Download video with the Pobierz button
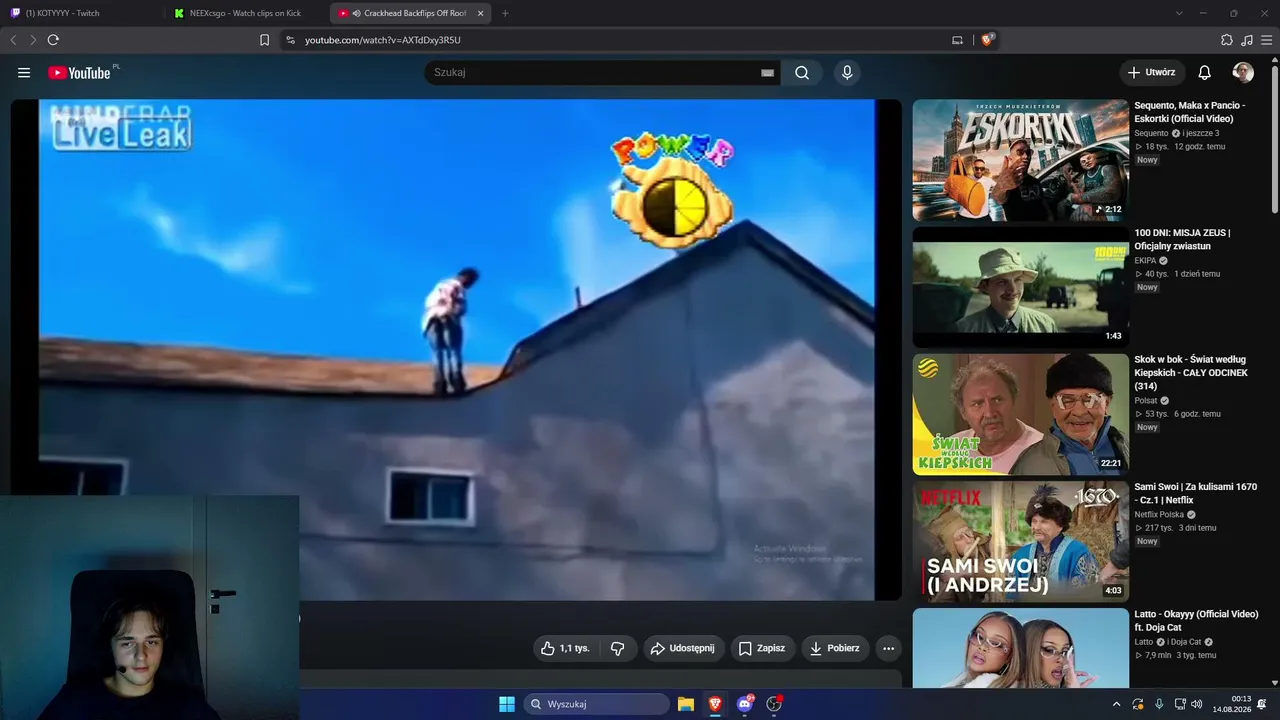Viewport: 1280px width, 720px height. pos(835,648)
